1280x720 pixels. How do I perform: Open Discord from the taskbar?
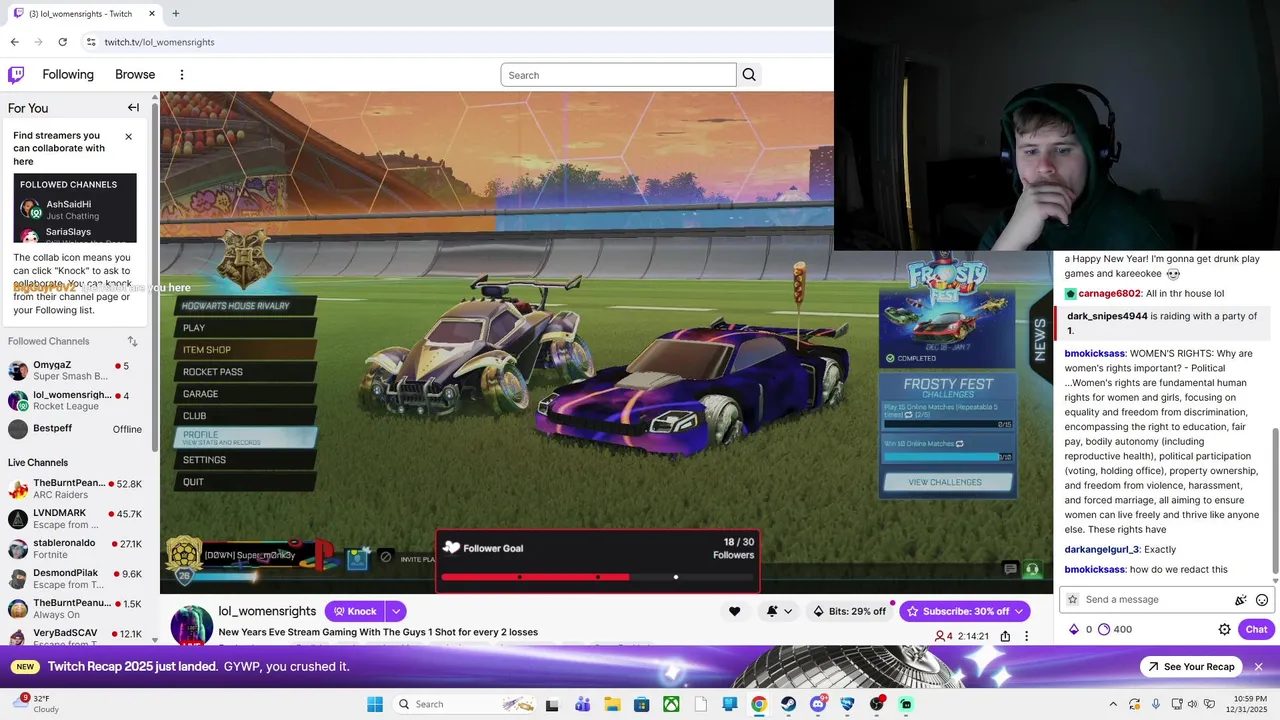point(818,704)
